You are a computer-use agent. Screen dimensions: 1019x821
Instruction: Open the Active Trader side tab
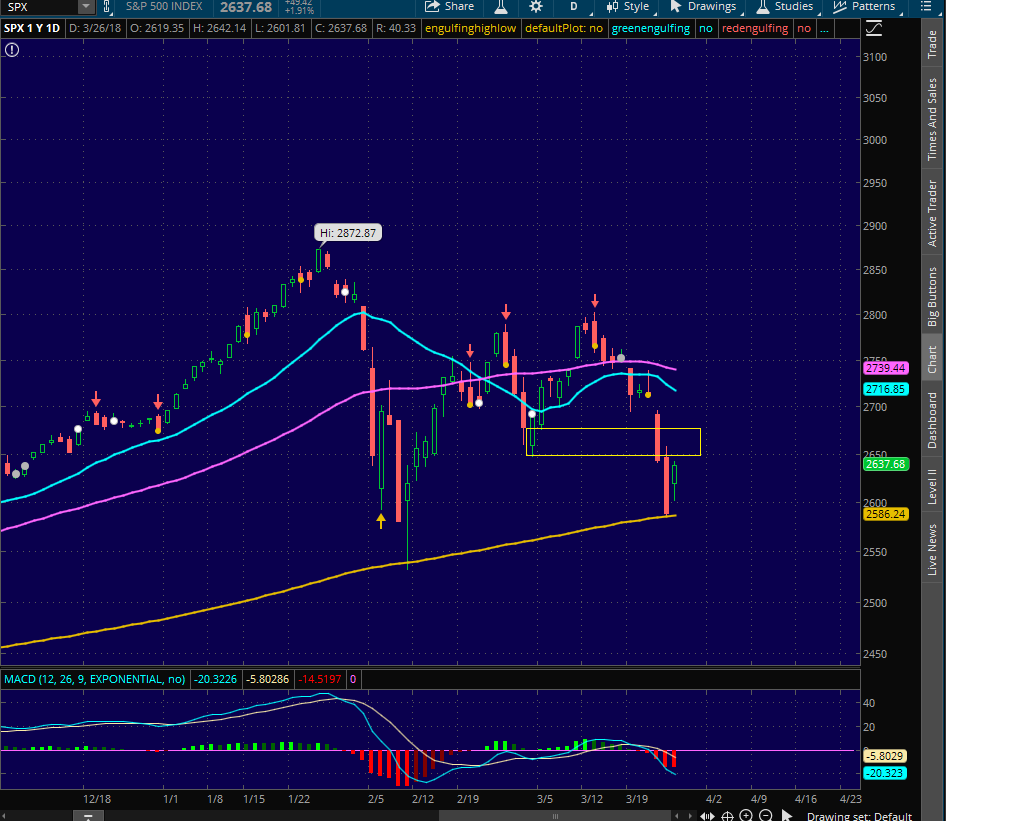pyautogui.click(x=932, y=213)
